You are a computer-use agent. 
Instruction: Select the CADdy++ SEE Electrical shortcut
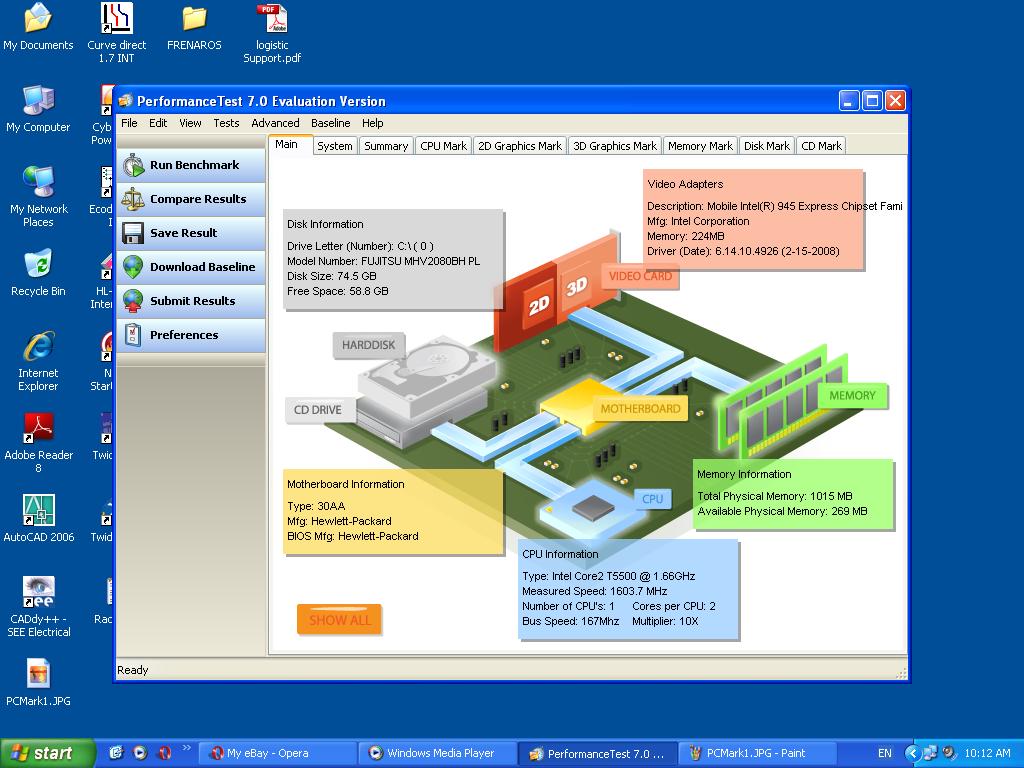[39, 607]
